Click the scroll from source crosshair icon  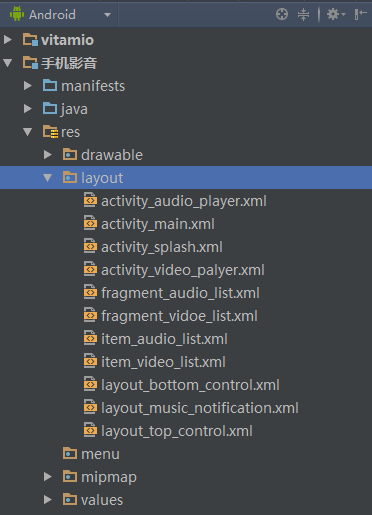tap(282, 14)
